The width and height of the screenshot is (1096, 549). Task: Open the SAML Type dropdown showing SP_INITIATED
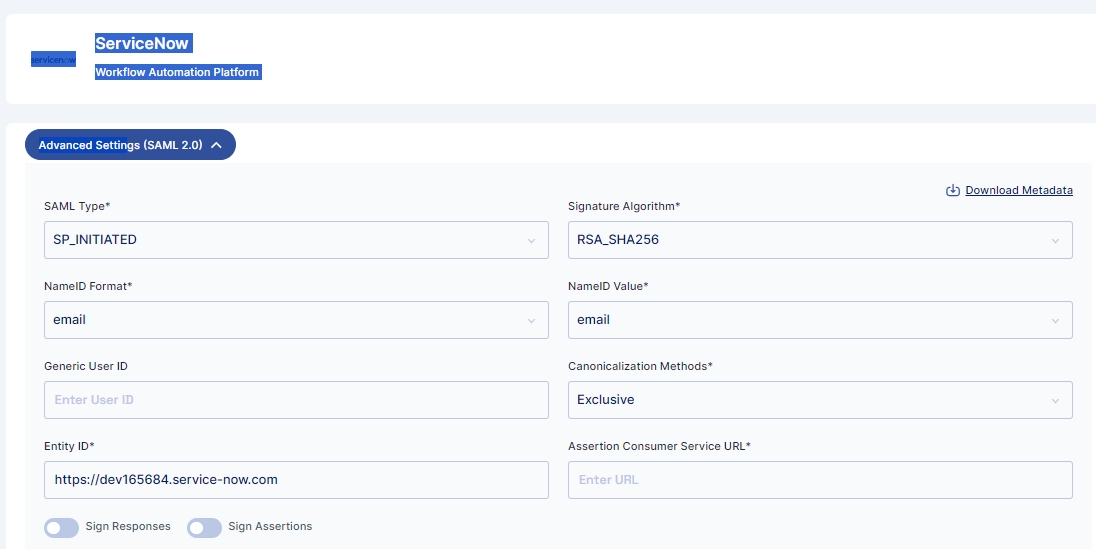pyautogui.click(x=296, y=240)
